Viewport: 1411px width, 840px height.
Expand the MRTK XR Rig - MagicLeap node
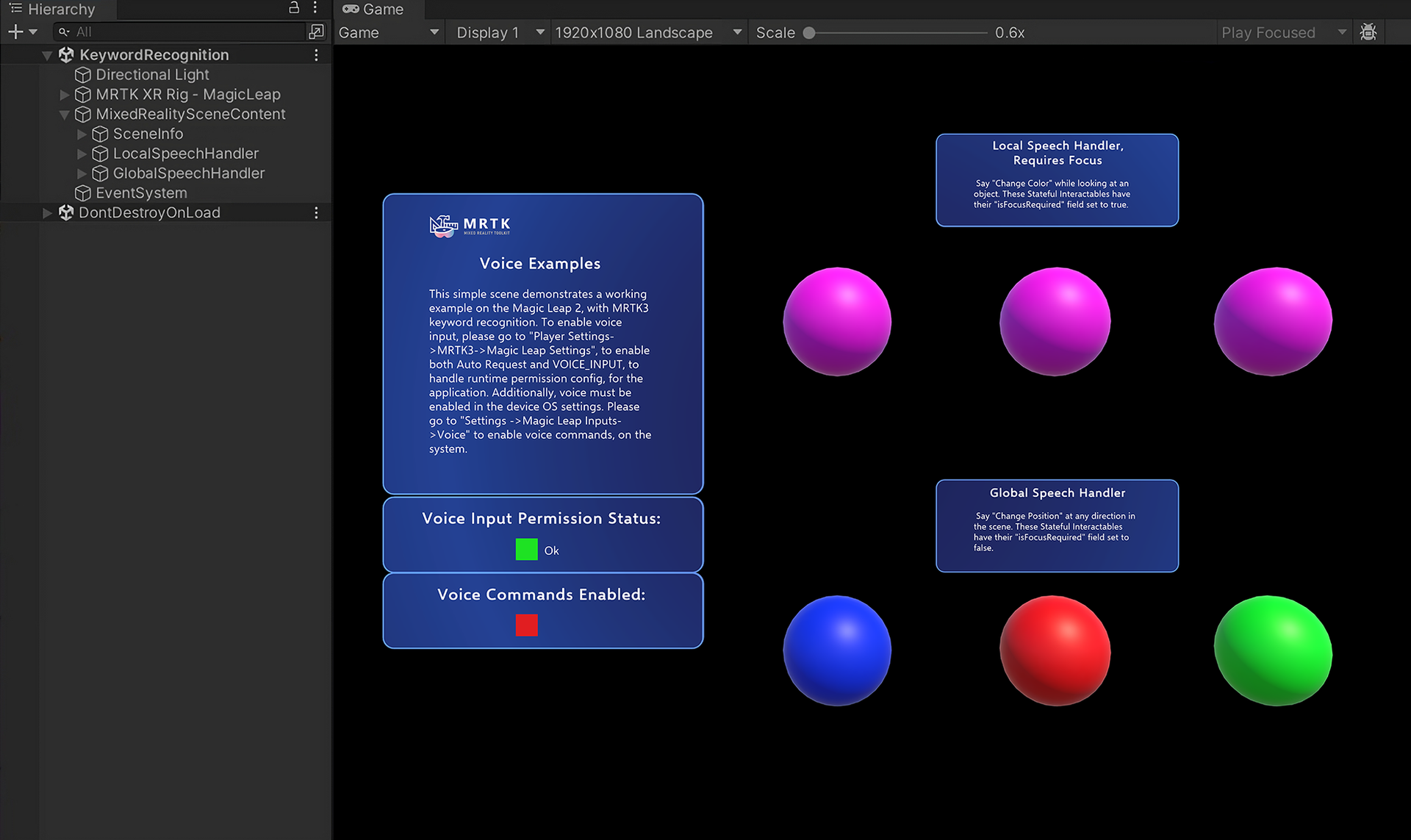[x=65, y=94]
